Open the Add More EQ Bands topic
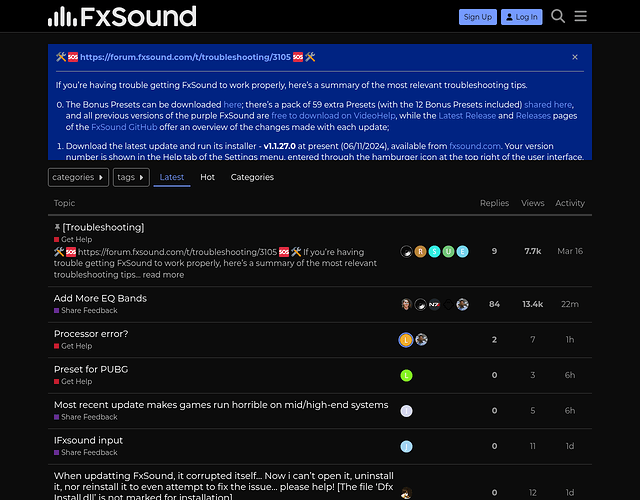This screenshot has width=640, height=500. click(100, 298)
